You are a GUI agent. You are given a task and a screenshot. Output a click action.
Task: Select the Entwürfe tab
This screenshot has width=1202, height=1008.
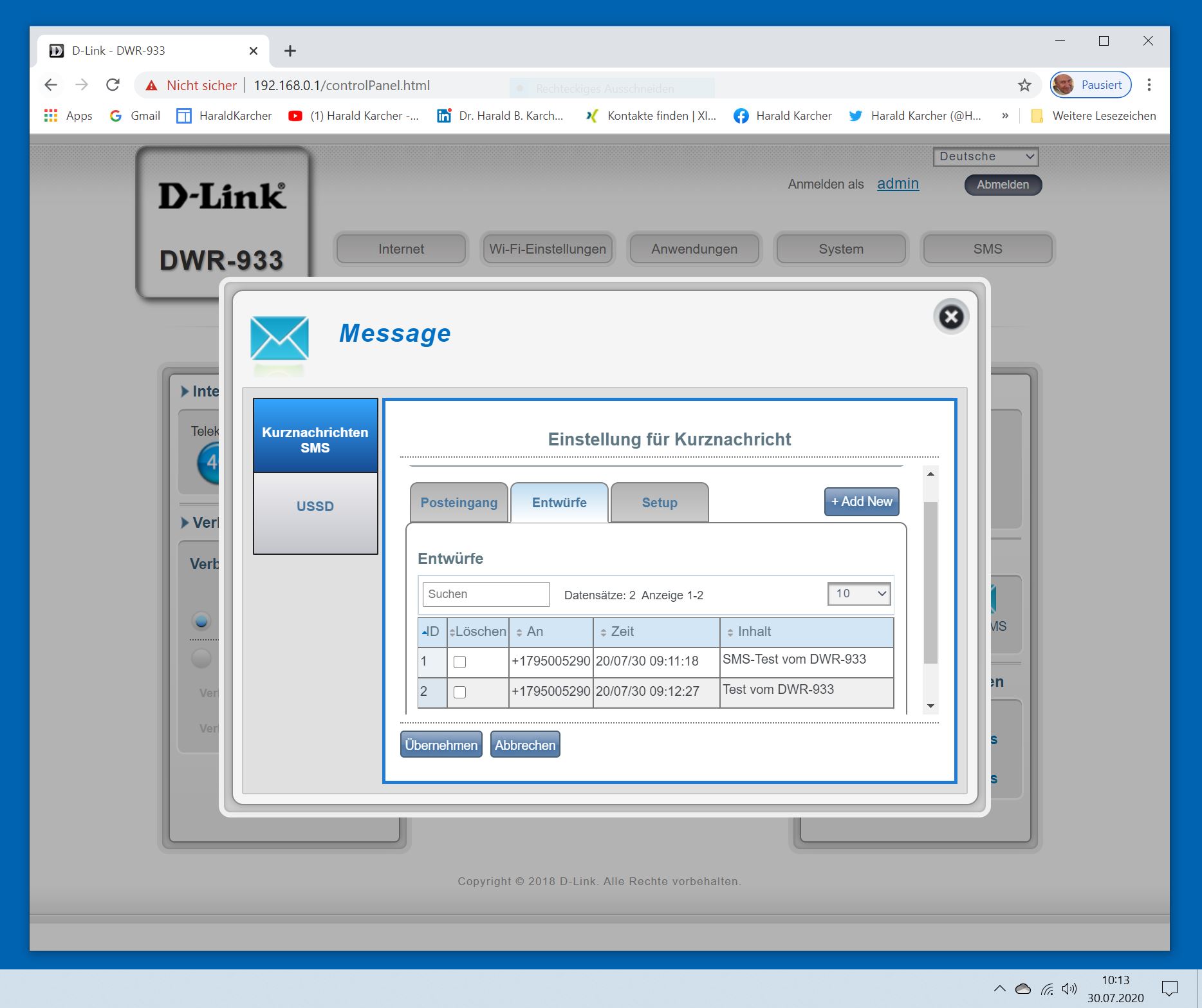559,503
